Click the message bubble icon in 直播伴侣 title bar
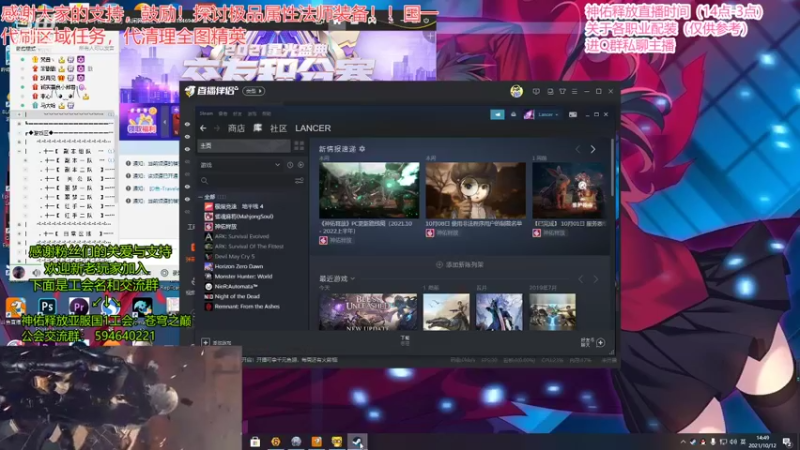This screenshot has height=450, width=800. [536, 91]
